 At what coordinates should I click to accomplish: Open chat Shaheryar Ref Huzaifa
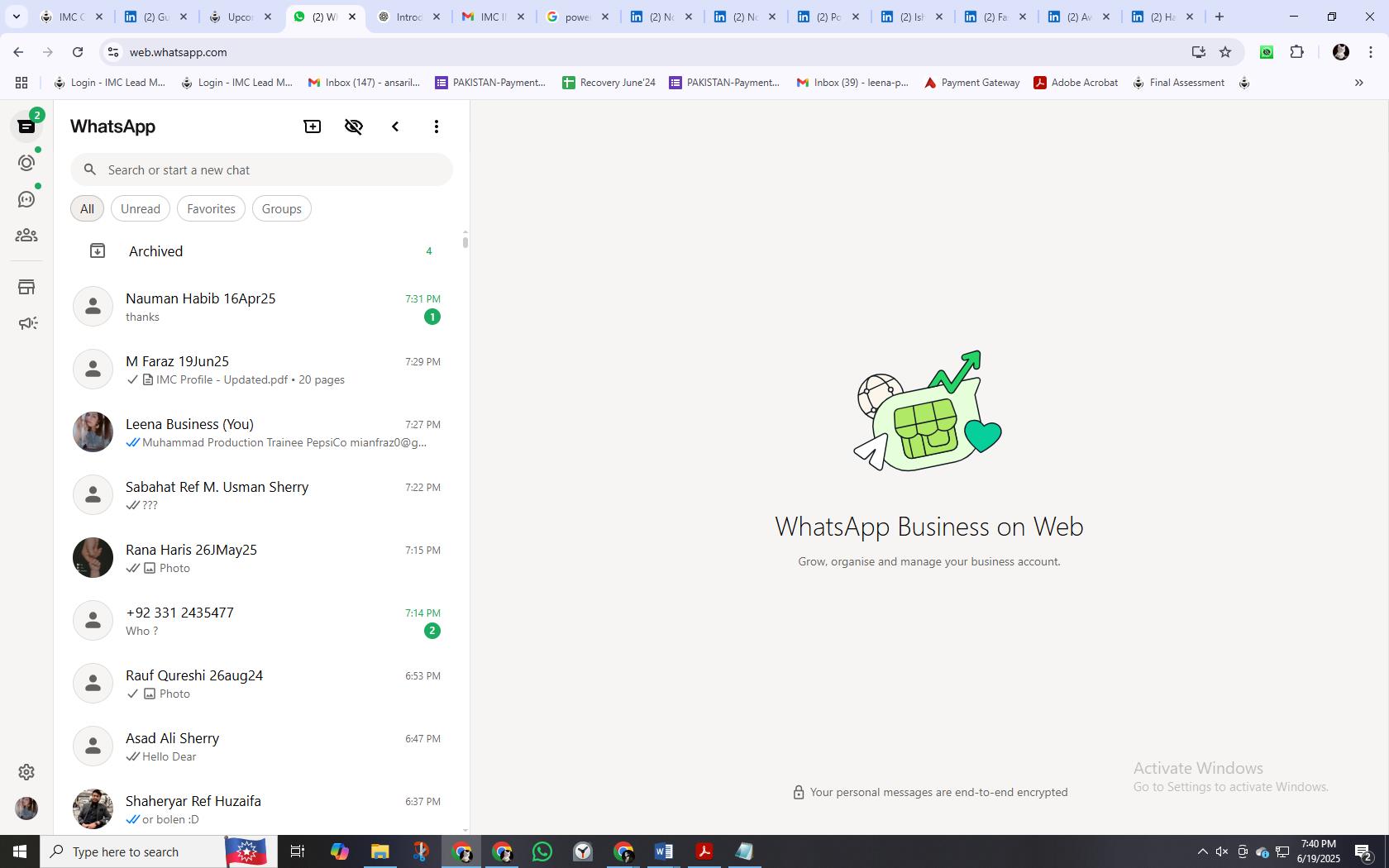(x=260, y=808)
